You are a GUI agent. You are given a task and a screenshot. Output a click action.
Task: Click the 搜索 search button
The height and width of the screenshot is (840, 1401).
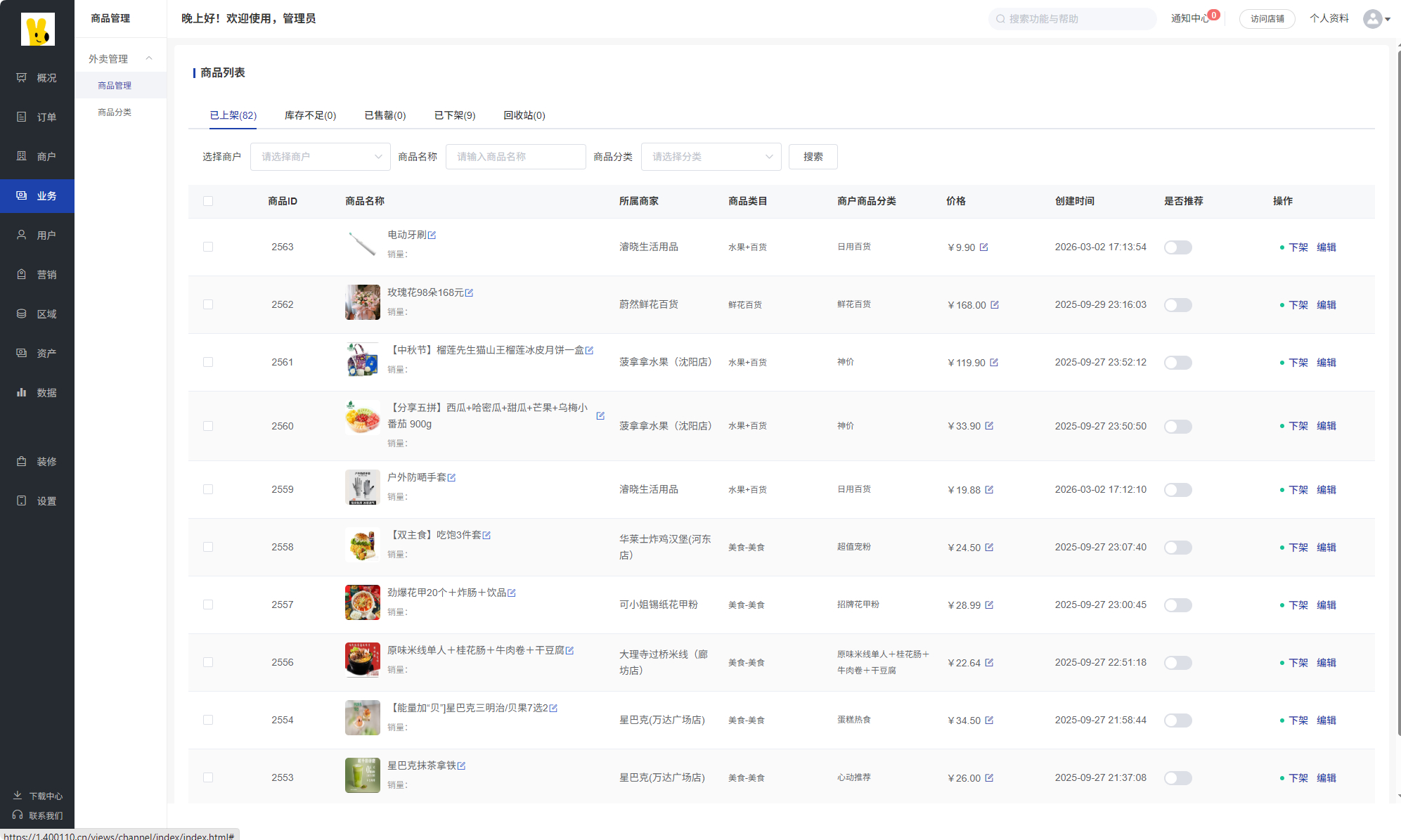point(813,156)
